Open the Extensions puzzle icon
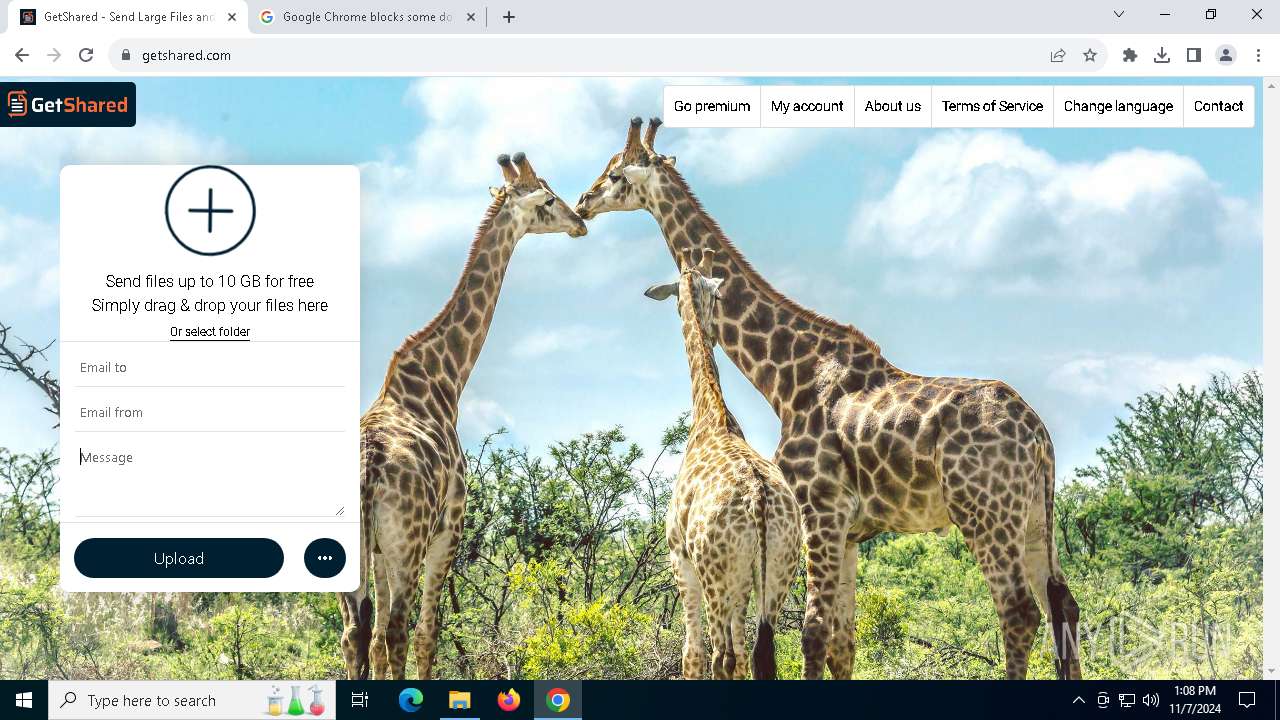The height and width of the screenshot is (720, 1280). 1130,55
